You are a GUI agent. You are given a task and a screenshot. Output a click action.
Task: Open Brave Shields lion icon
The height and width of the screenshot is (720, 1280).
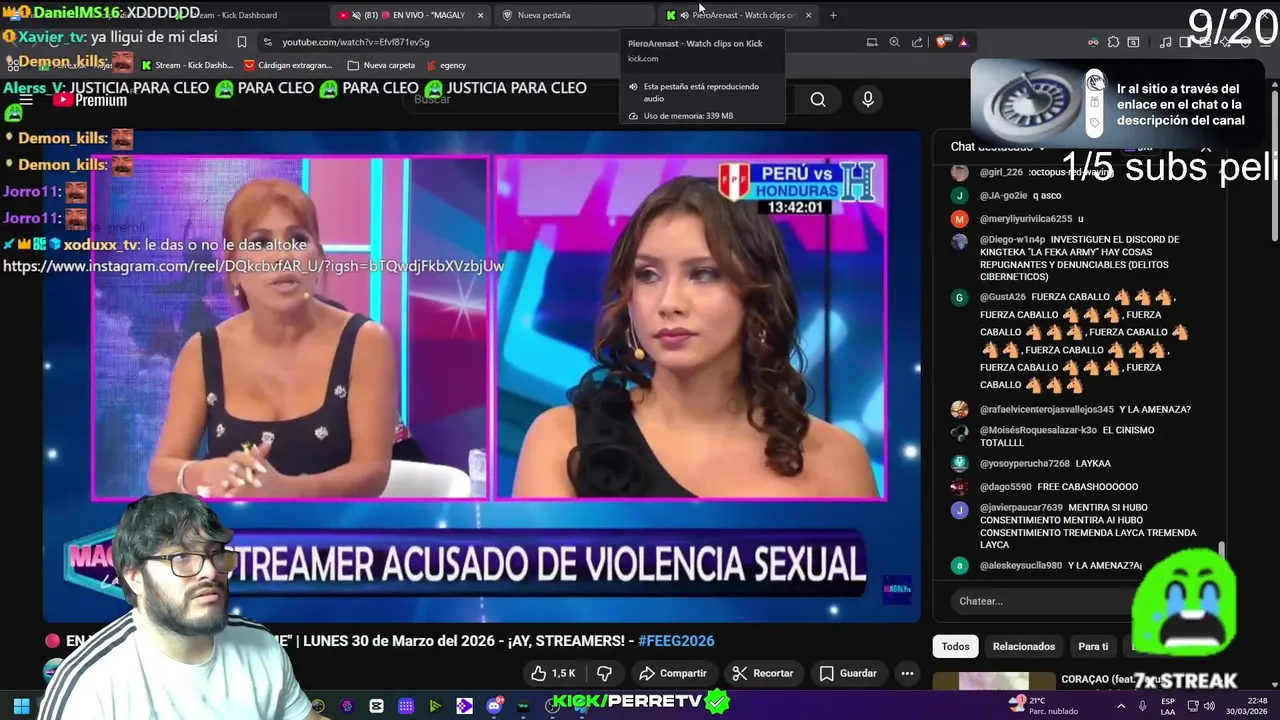click(x=942, y=42)
